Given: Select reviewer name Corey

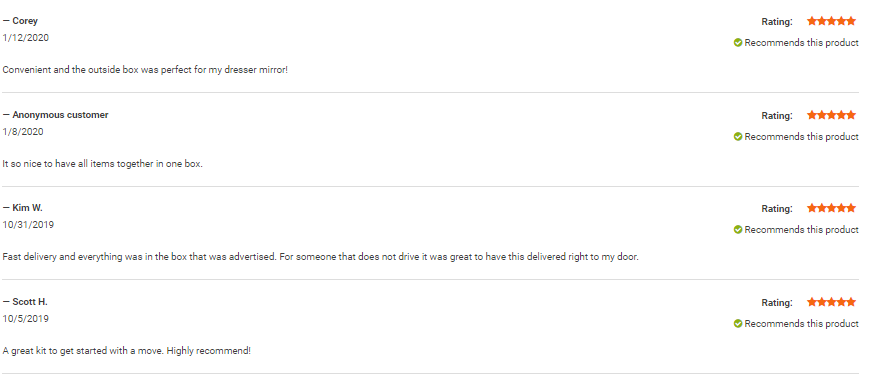Looking at the screenshot, I should click(x=25, y=21).
